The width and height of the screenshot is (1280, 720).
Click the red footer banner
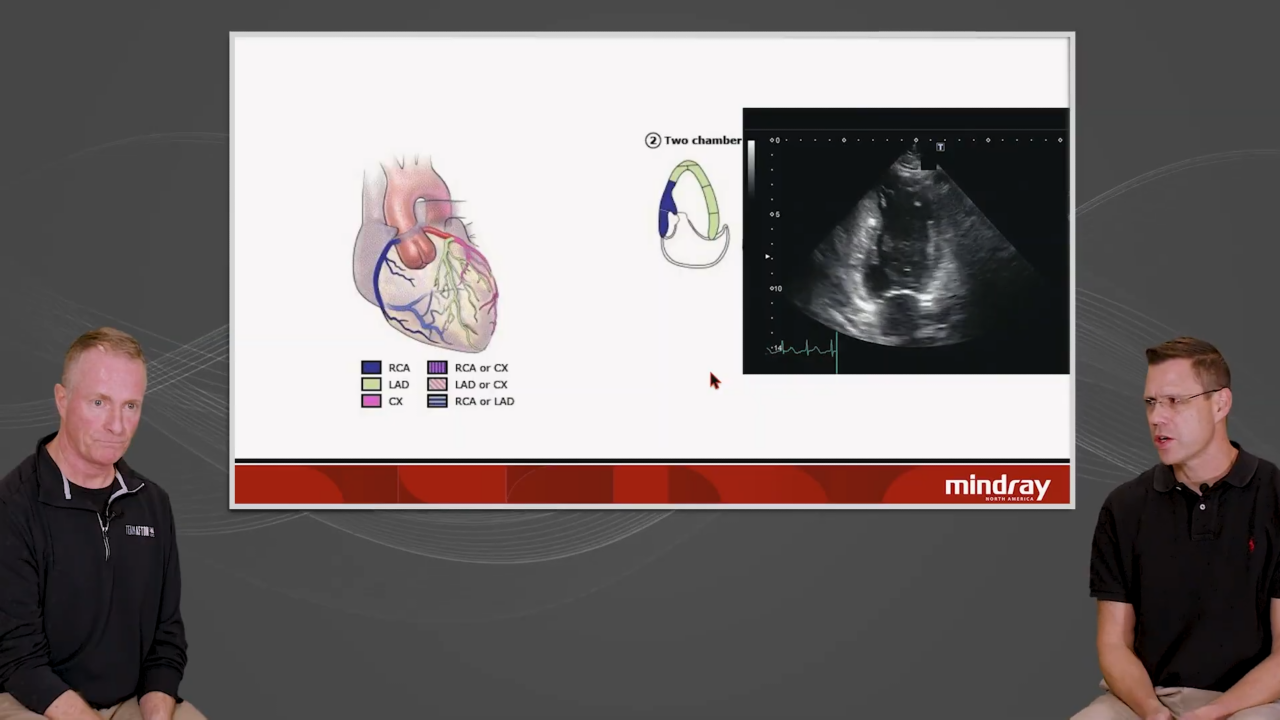click(x=600, y=485)
